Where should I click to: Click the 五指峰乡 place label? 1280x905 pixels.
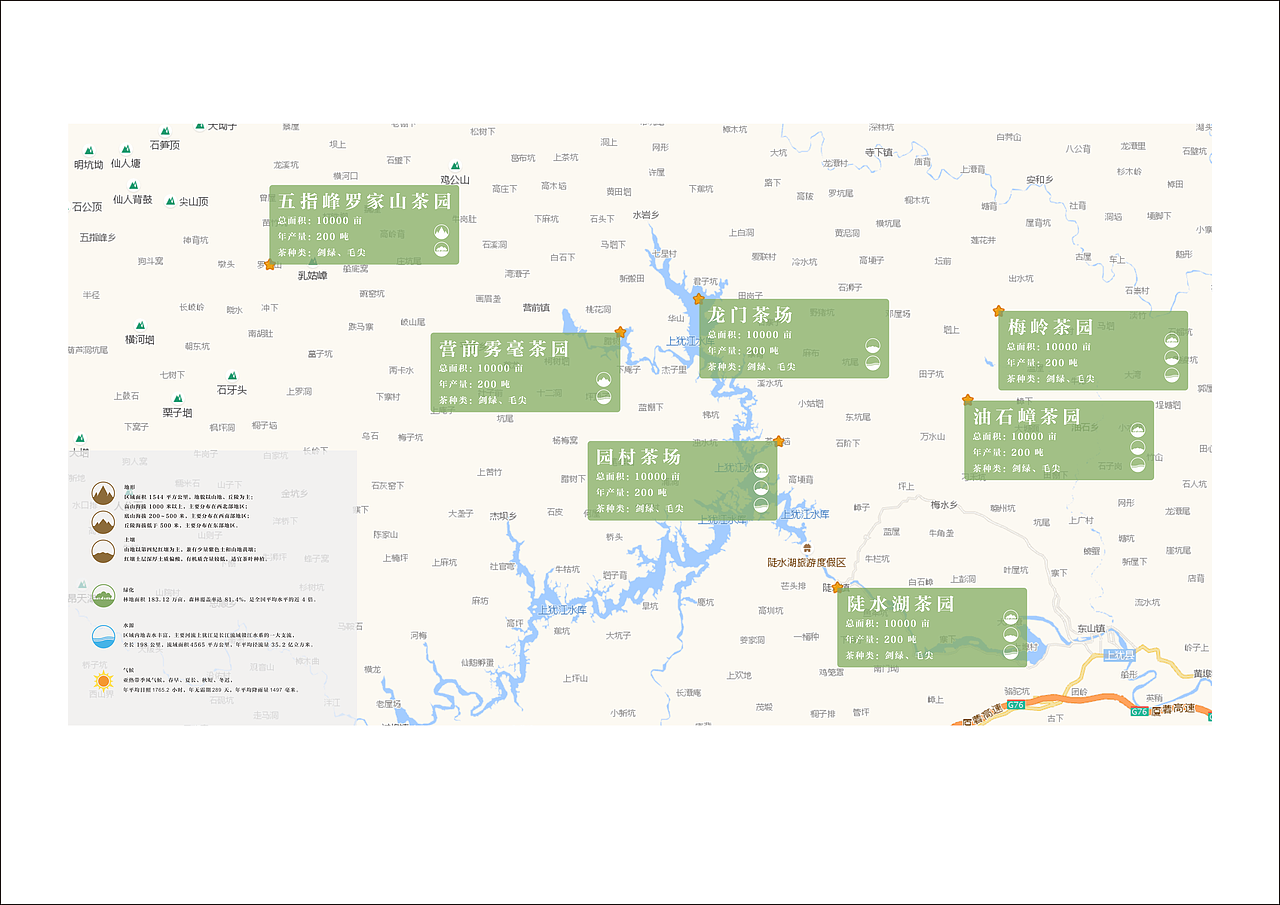(x=98, y=237)
